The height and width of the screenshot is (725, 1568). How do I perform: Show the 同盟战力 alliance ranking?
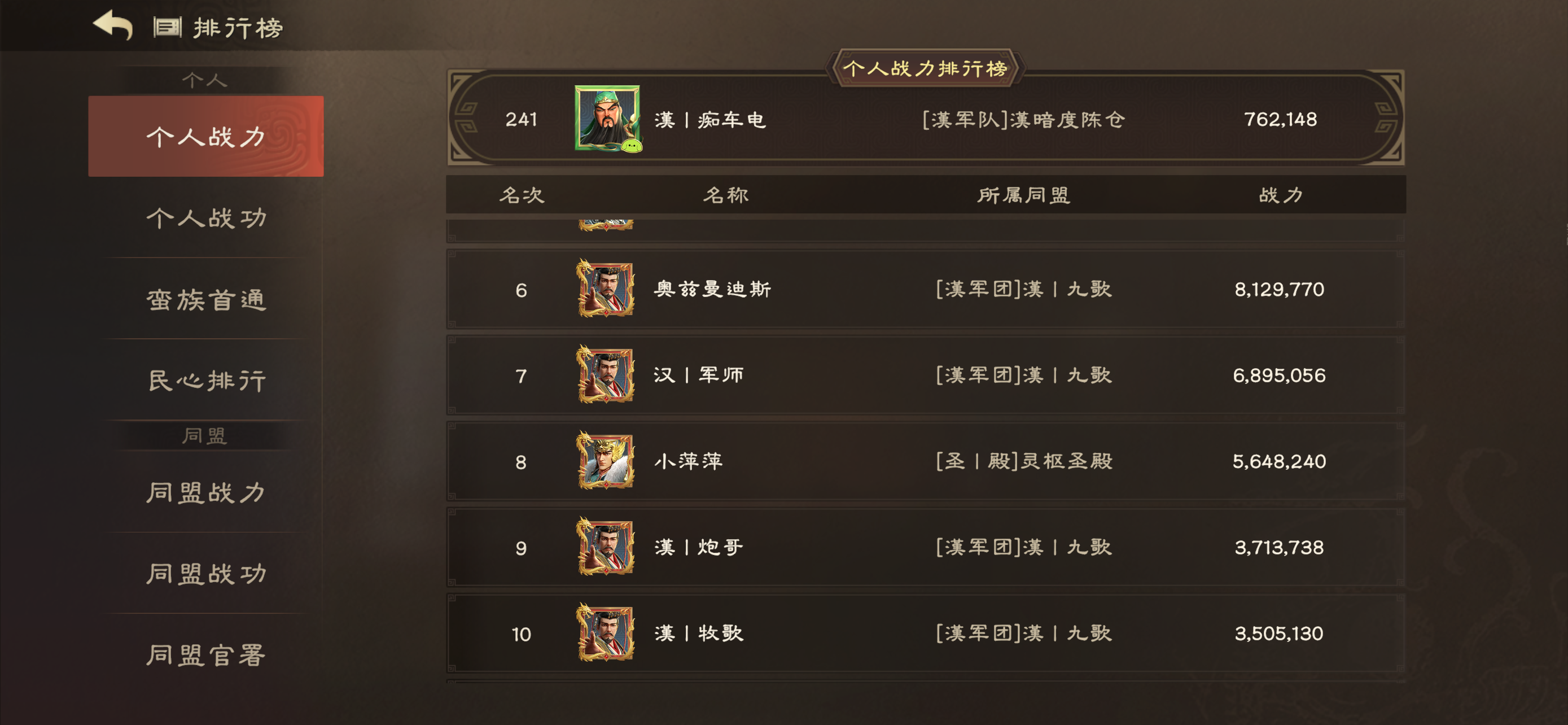[x=206, y=492]
